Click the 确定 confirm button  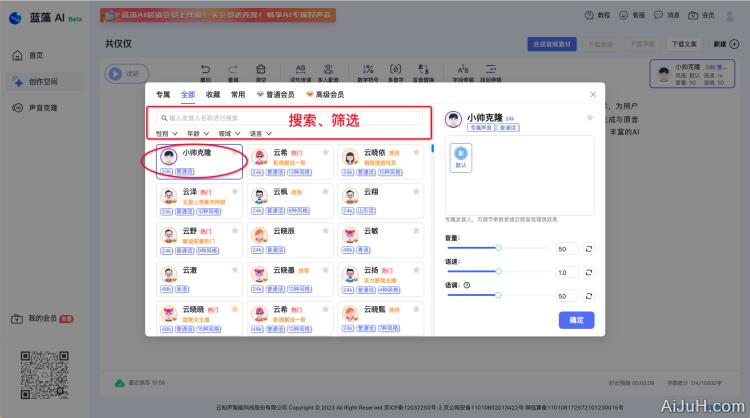click(576, 320)
